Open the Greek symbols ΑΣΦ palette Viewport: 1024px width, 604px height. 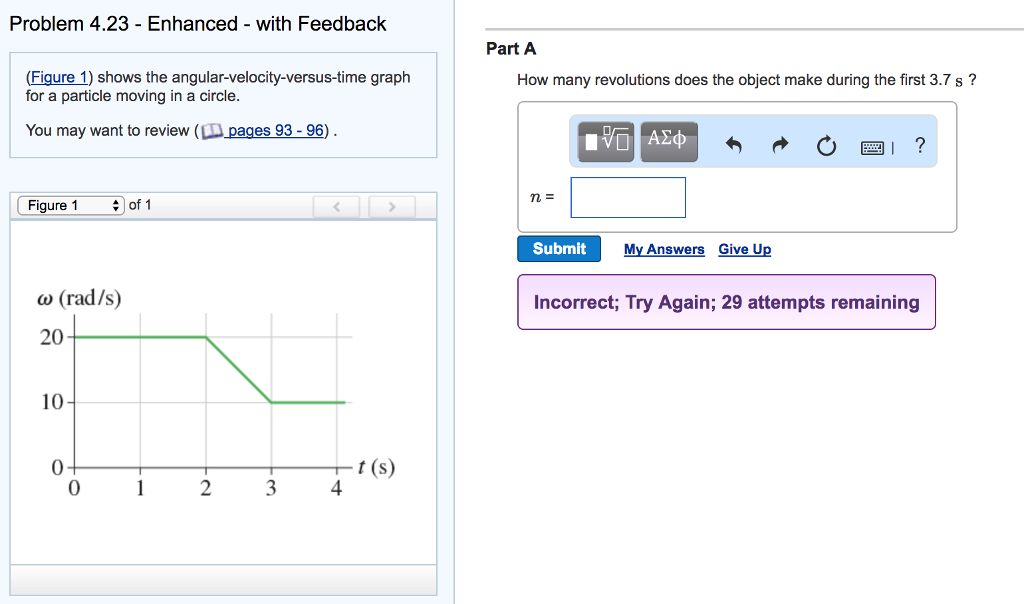point(667,141)
